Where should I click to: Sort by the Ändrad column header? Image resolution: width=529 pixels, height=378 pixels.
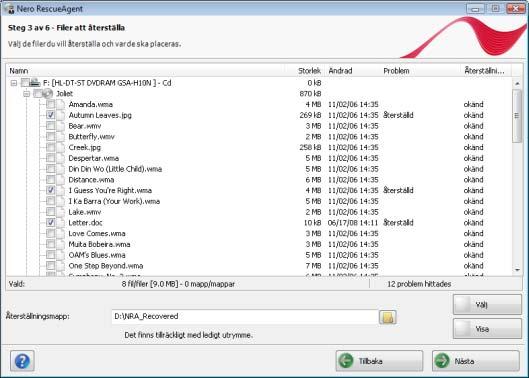353,71
